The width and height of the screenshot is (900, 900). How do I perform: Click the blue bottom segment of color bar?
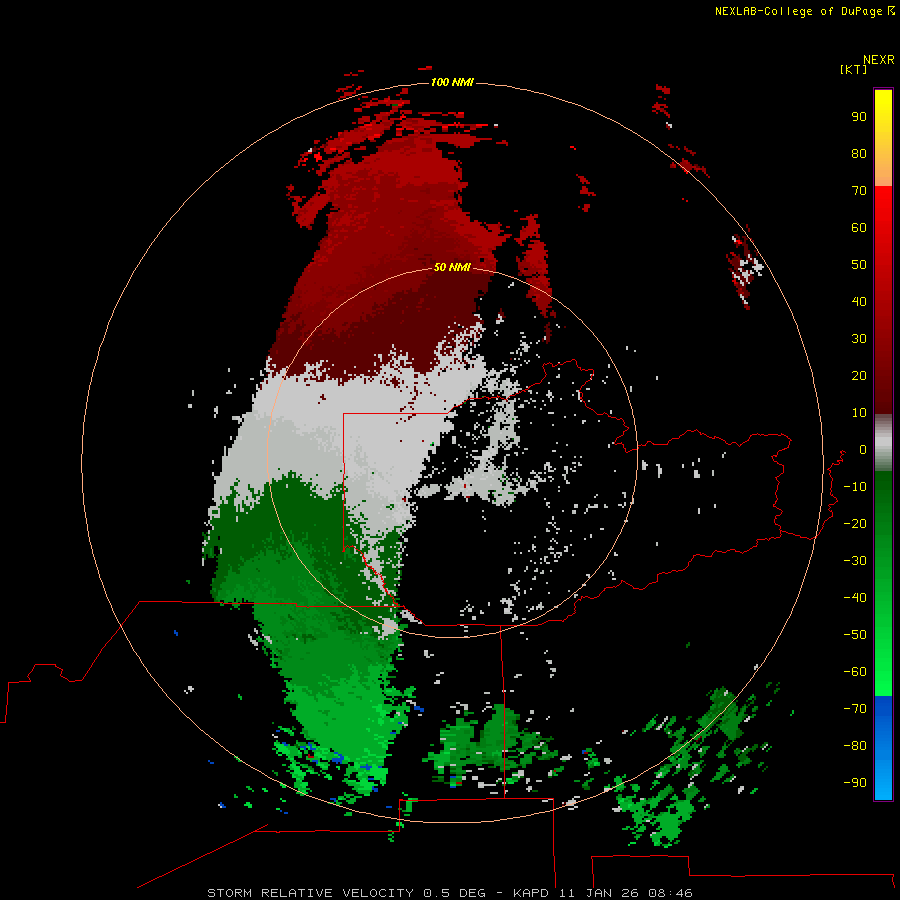(883, 748)
